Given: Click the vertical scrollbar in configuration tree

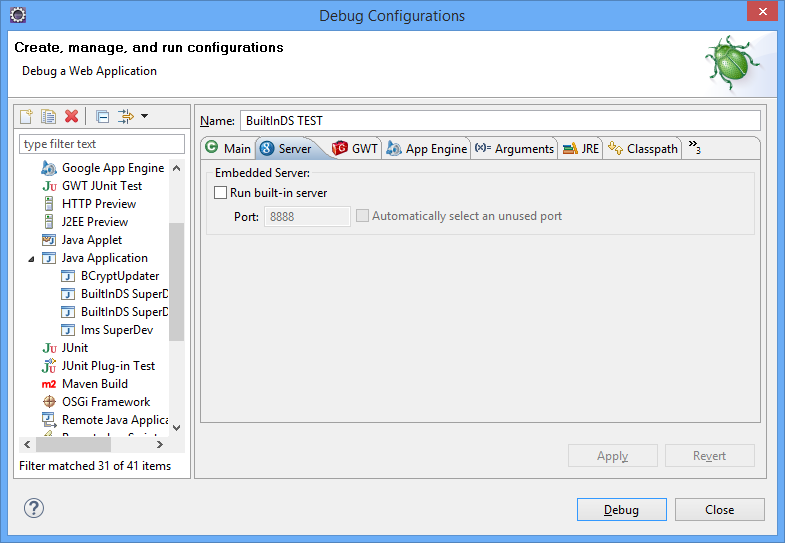Looking at the screenshot, I should click(x=177, y=280).
